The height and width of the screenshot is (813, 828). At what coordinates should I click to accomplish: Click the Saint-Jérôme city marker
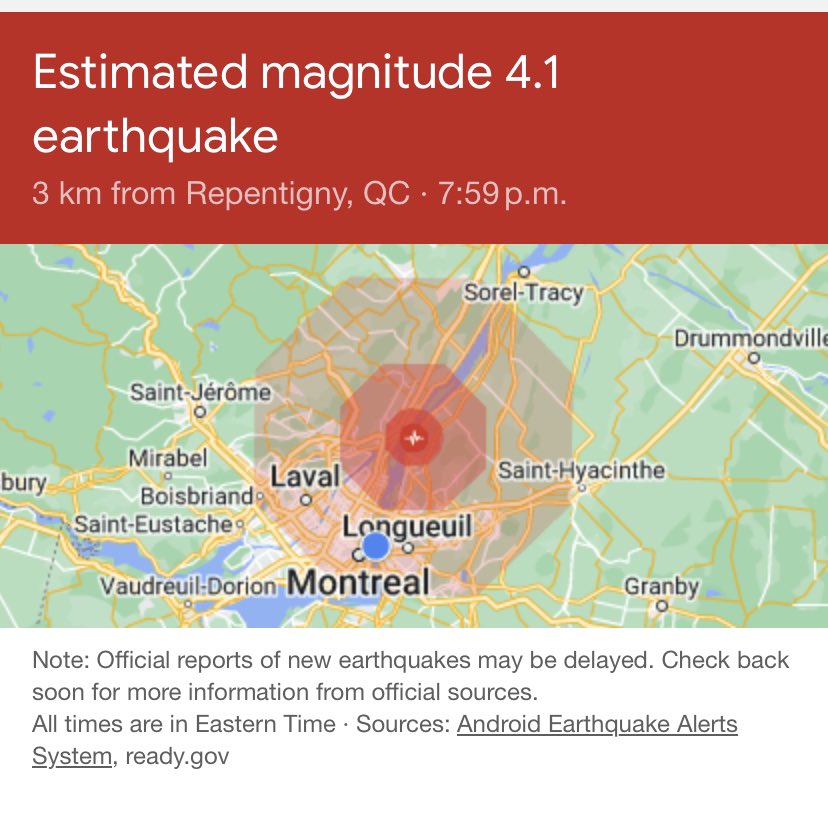click(x=200, y=411)
